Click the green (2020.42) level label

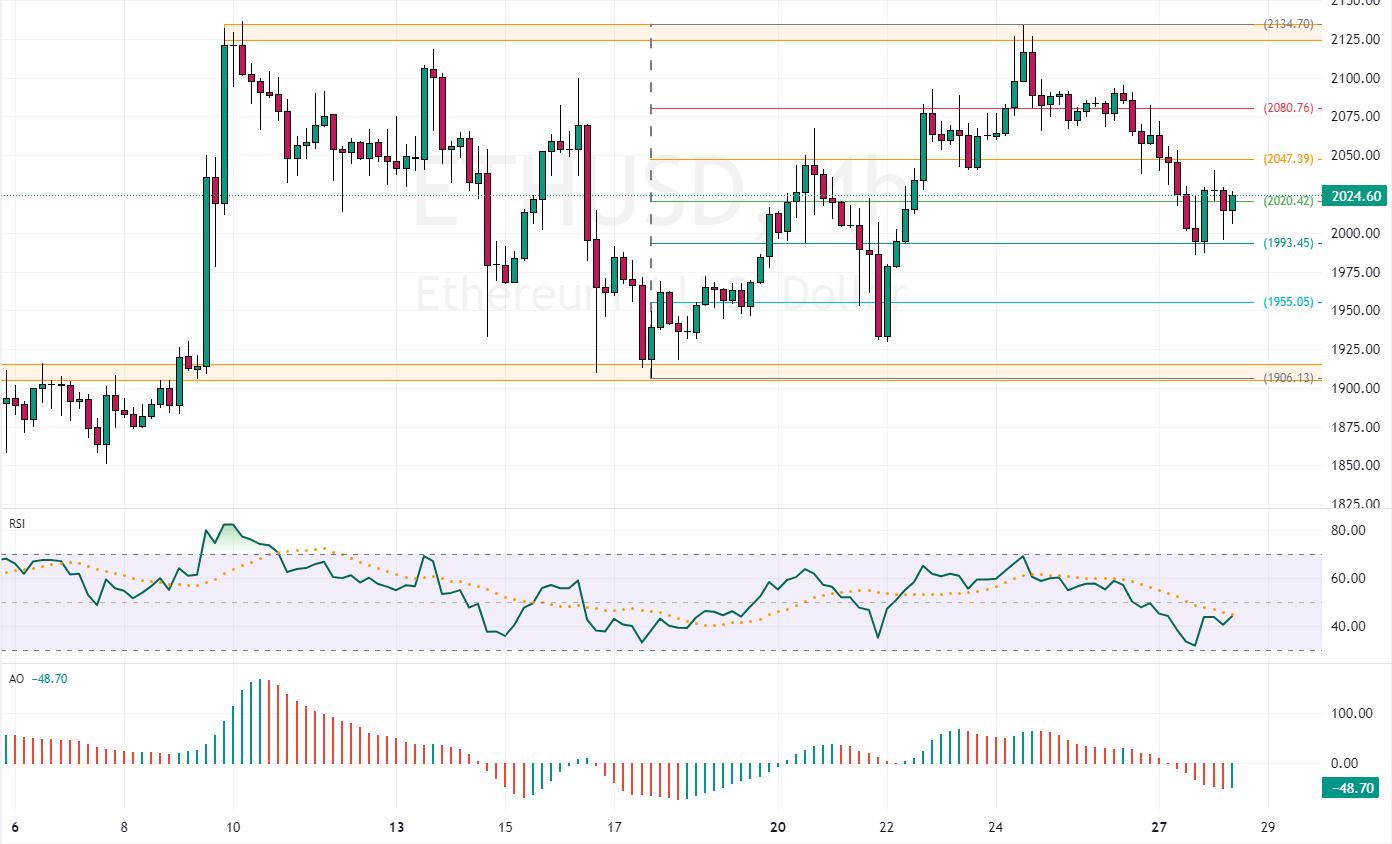pyautogui.click(x=1286, y=201)
